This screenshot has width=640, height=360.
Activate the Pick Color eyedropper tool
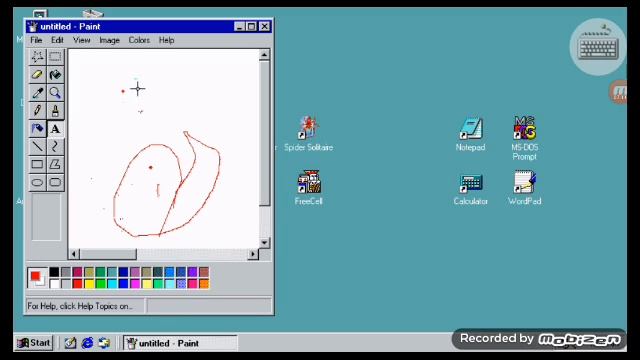[x=37, y=93]
